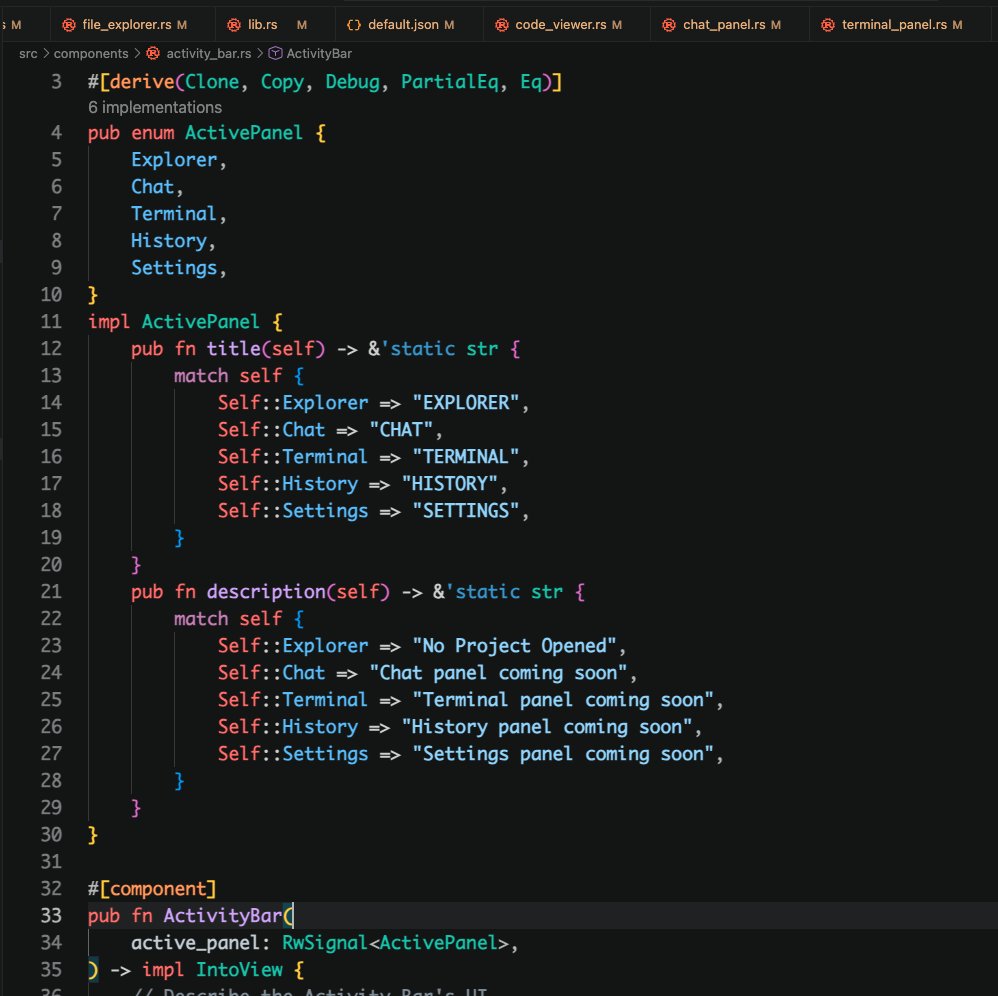The width and height of the screenshot is (998, 996).
Task: Click the "Chat panel coming soon" string
Action: 498,673
